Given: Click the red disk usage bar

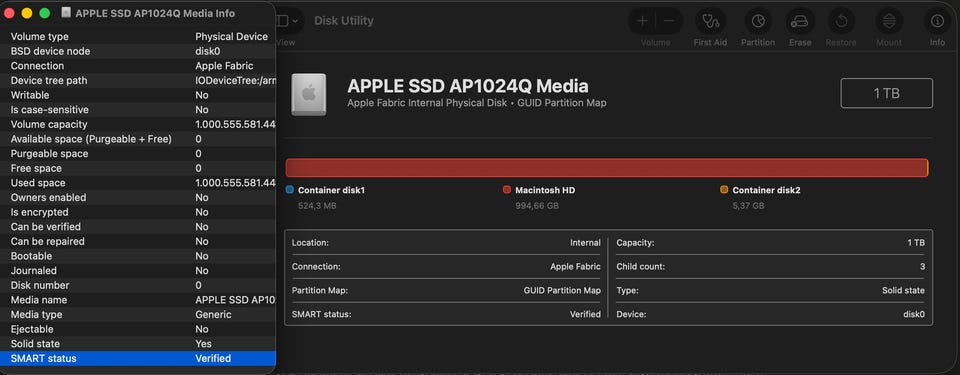Looking at the screenshot, I should (x=607, y=168).
